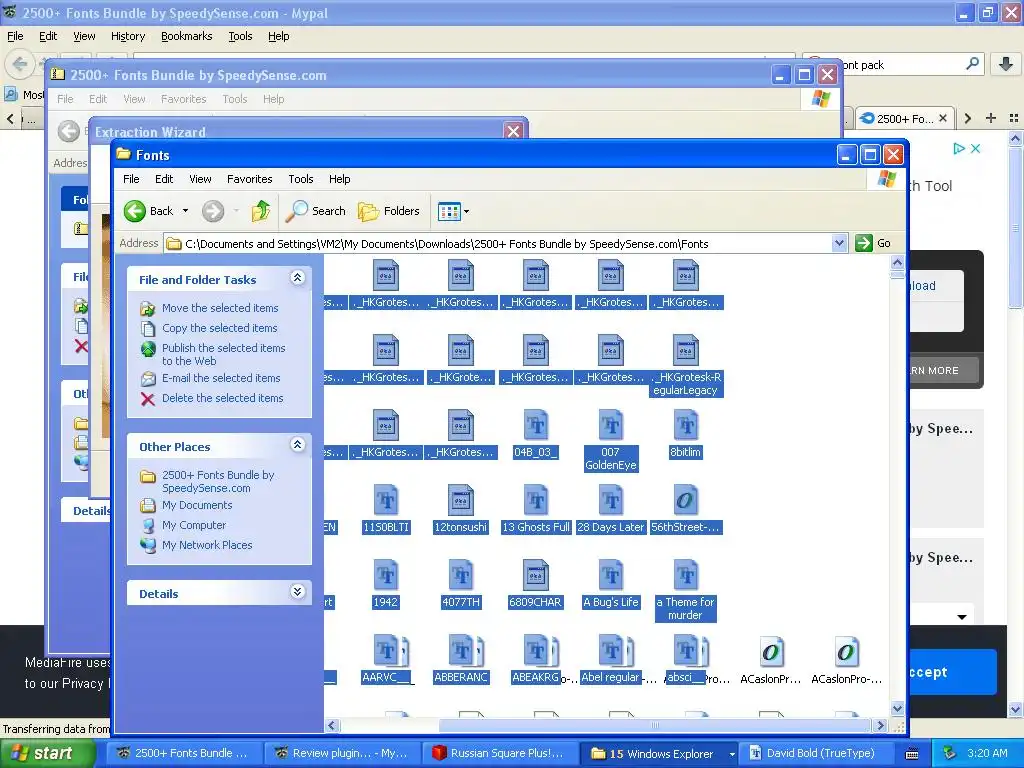Screen dimensions: 1024x768
Task: Select the 8bitlim font icon
Action: [x=686, y=434]
